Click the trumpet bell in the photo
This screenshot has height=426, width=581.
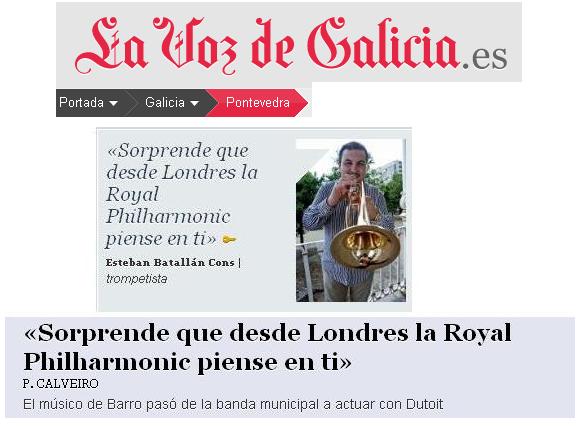tap(364, 246)
